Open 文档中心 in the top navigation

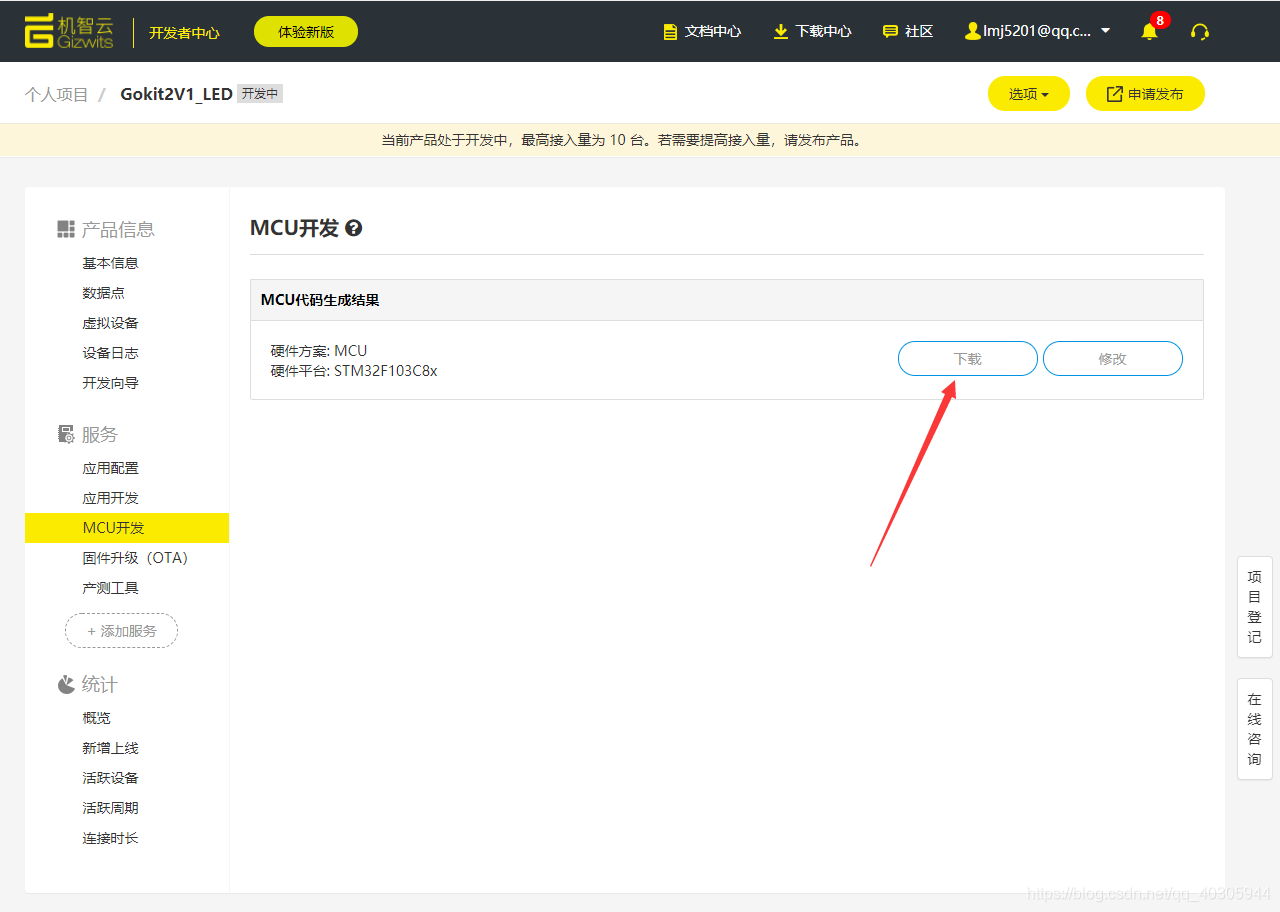[702, 31]
